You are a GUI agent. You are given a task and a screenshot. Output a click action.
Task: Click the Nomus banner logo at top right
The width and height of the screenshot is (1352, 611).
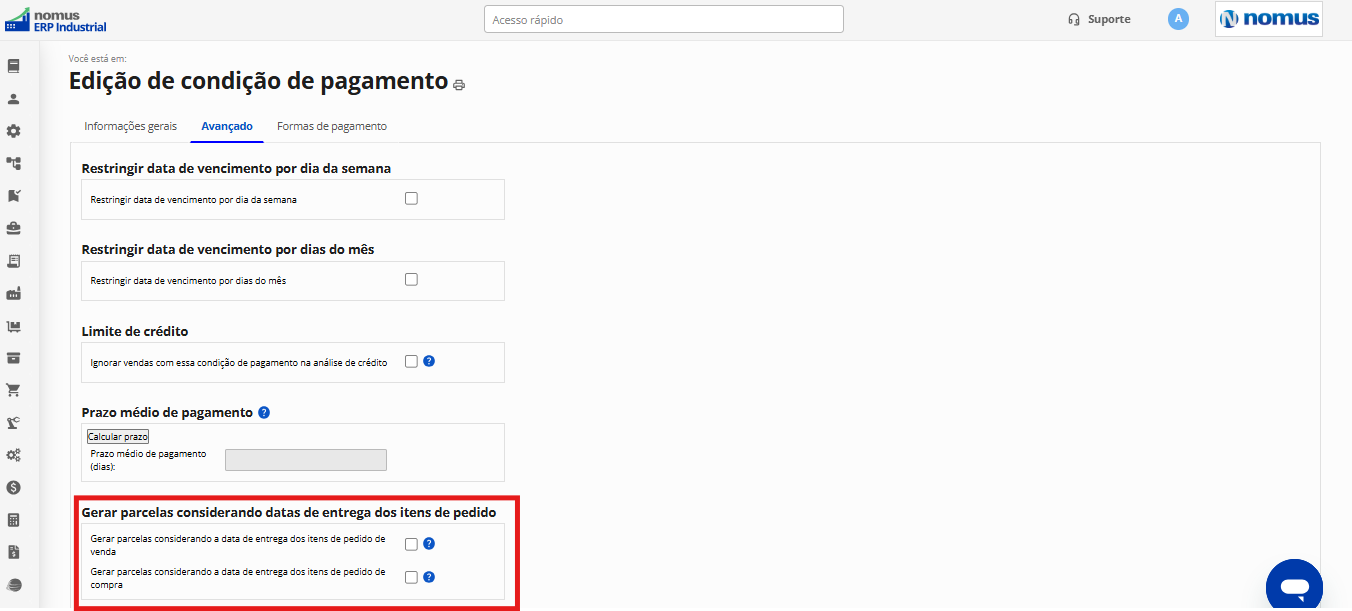(x=1269, y=19)
